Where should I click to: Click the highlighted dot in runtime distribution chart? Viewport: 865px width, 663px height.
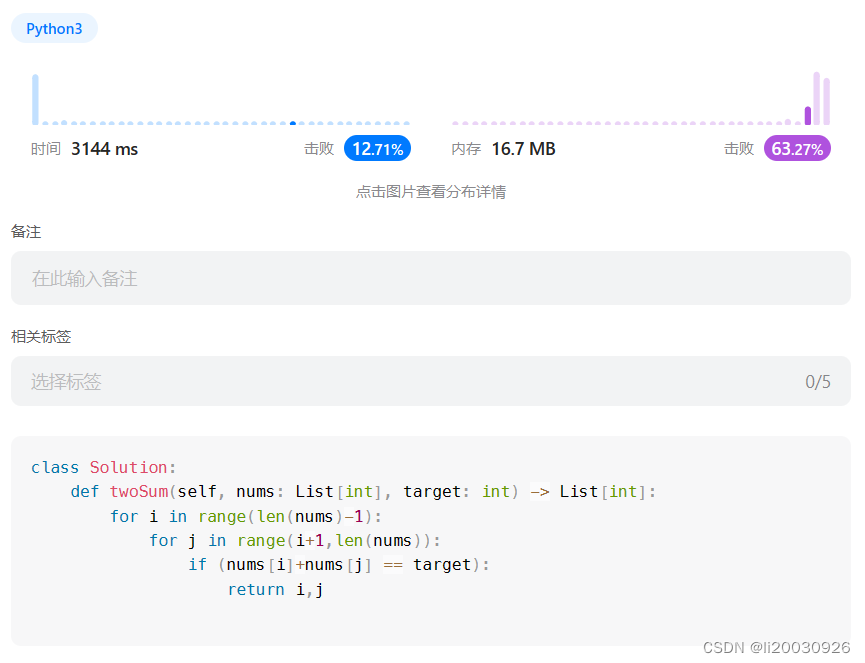pyautogui.click(x=292, y=123)
